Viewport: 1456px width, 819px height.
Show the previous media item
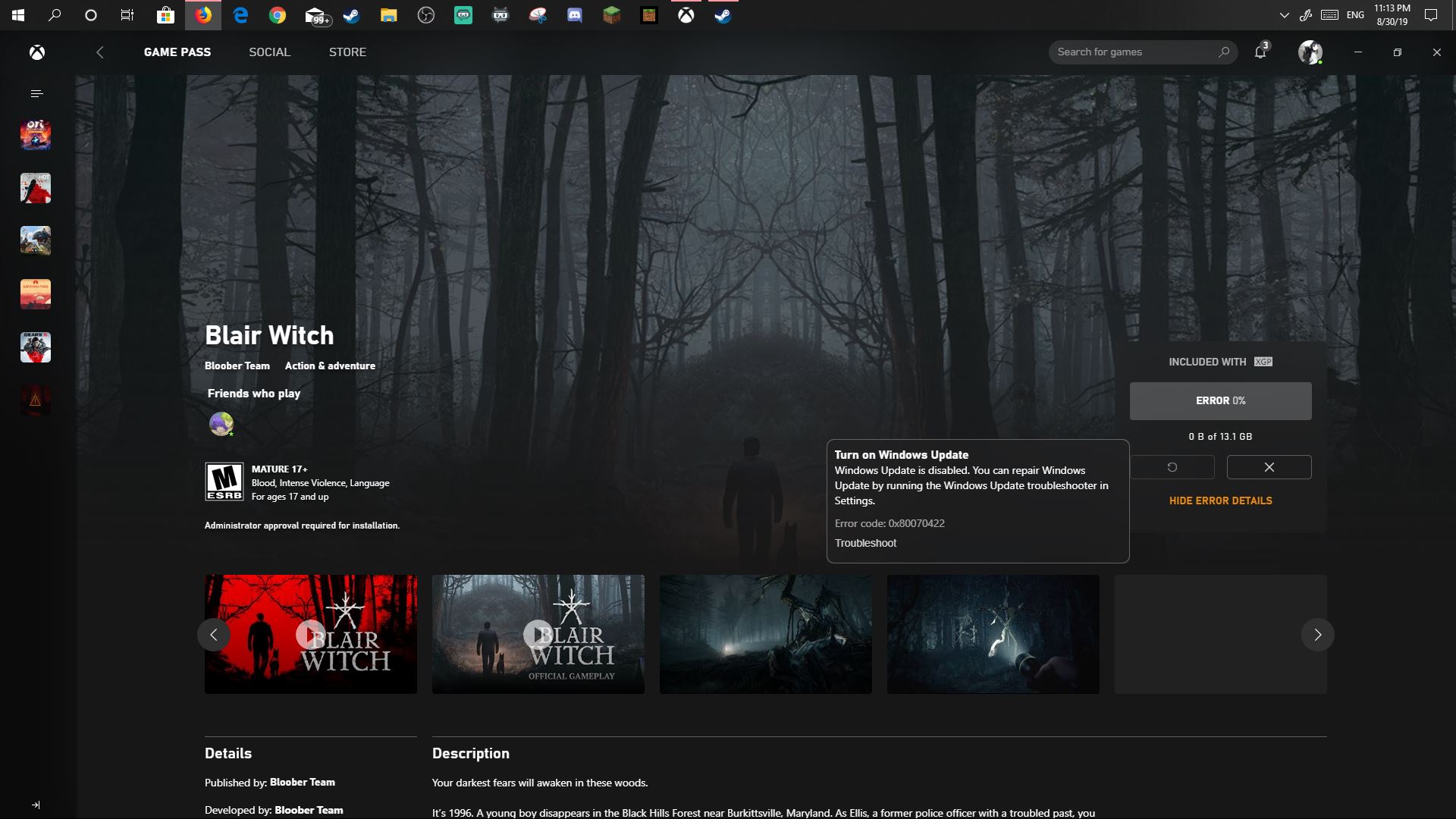click(x=214, y=635)
